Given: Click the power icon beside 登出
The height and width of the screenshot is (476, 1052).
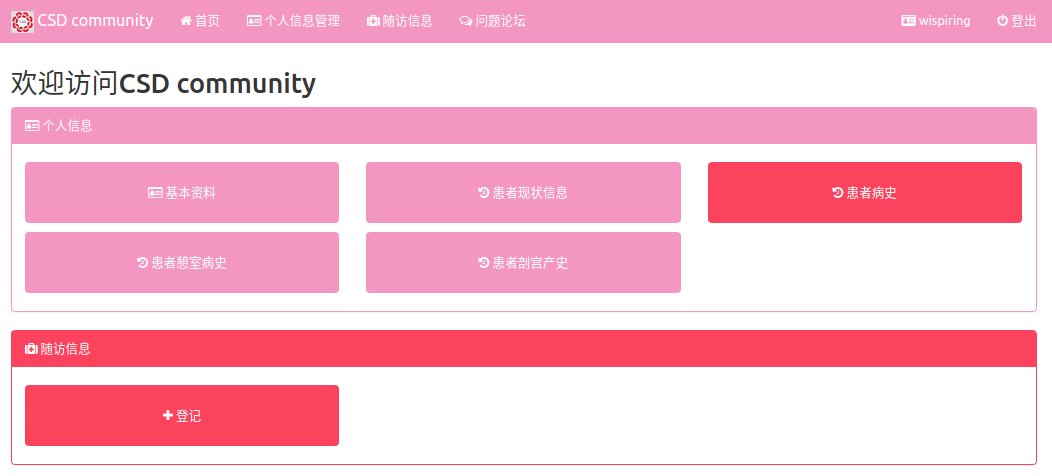Looking at the screenshot, I should point(1002,21).
